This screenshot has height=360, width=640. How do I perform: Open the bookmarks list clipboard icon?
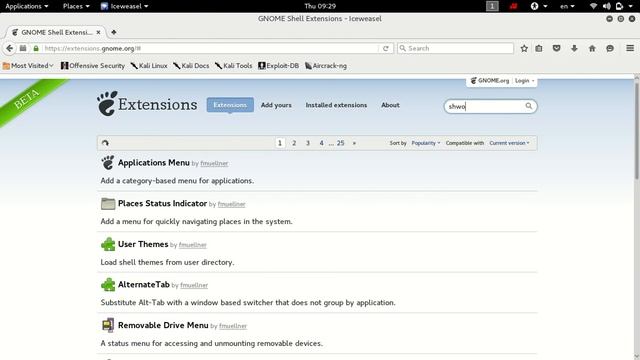[539, 48]
